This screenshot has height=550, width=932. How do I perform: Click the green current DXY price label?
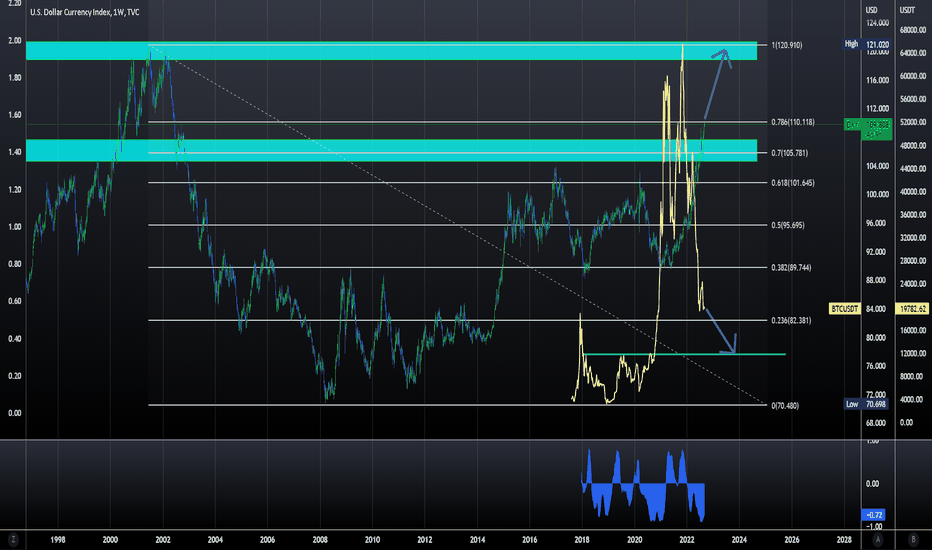(868, 128)
